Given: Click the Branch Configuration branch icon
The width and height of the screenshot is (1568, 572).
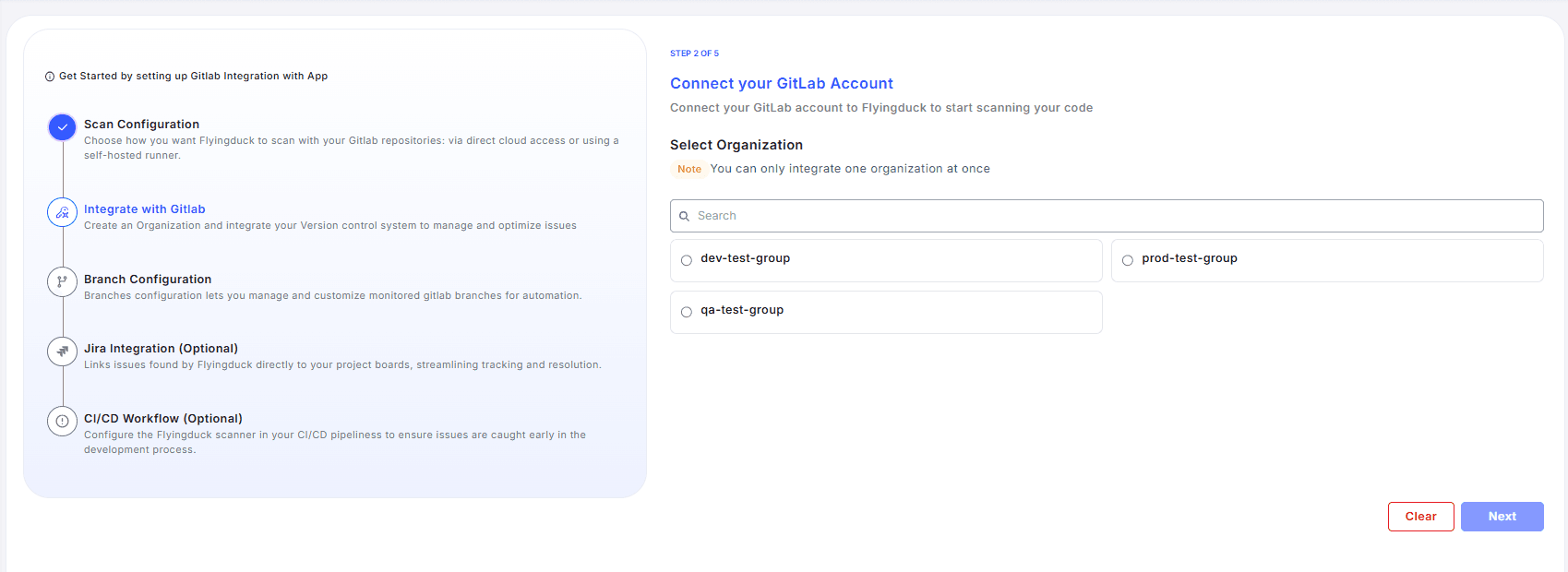Looking at the screenshot, I should tap(62, 282).
